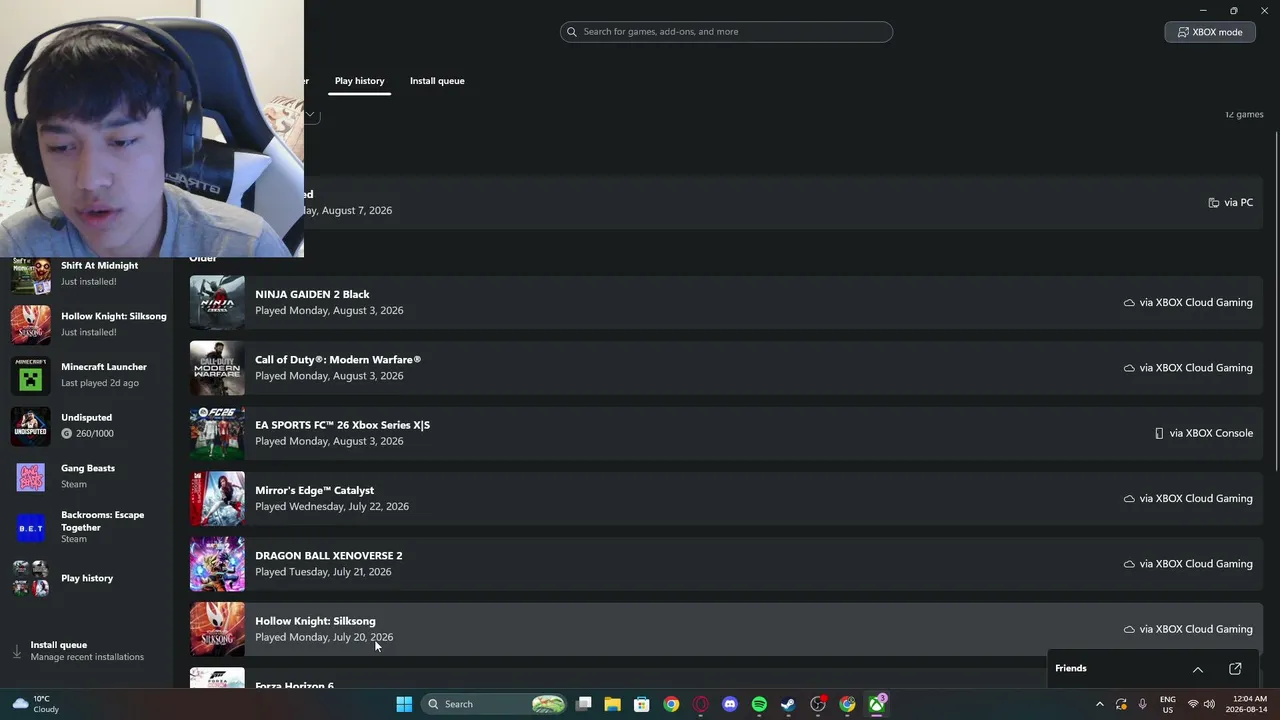This screenshot has height=720, width=1280.
Task: Open Install queue in sidebar
Action: (x=87, y=651)
